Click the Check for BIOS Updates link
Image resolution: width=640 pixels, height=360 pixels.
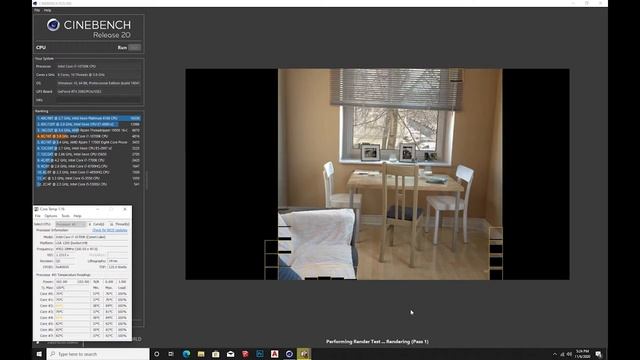coord(110,230)
